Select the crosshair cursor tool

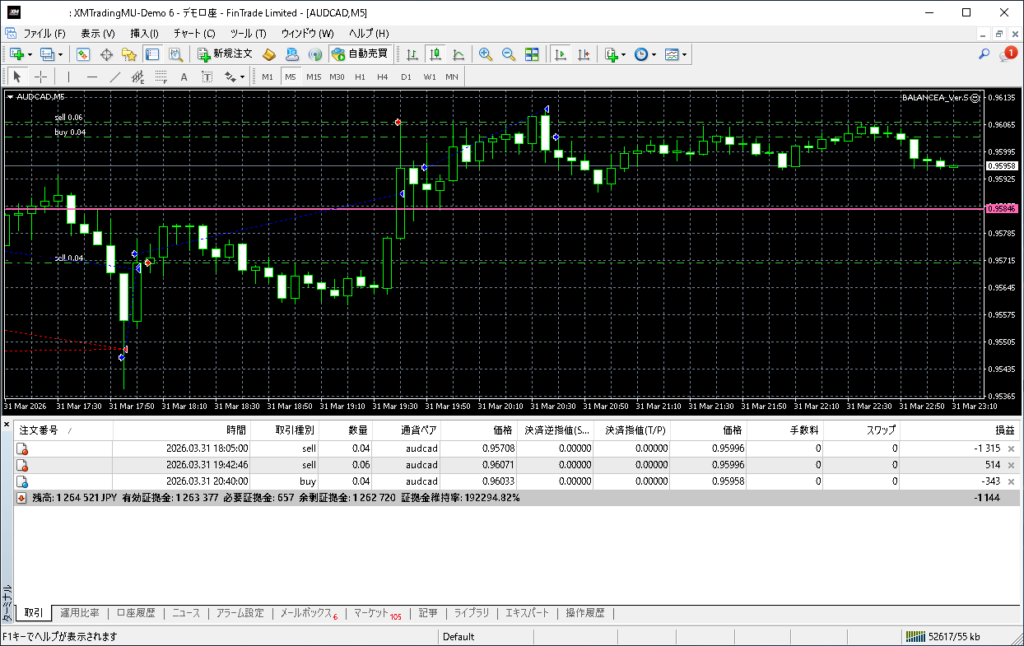coord(41,77)
